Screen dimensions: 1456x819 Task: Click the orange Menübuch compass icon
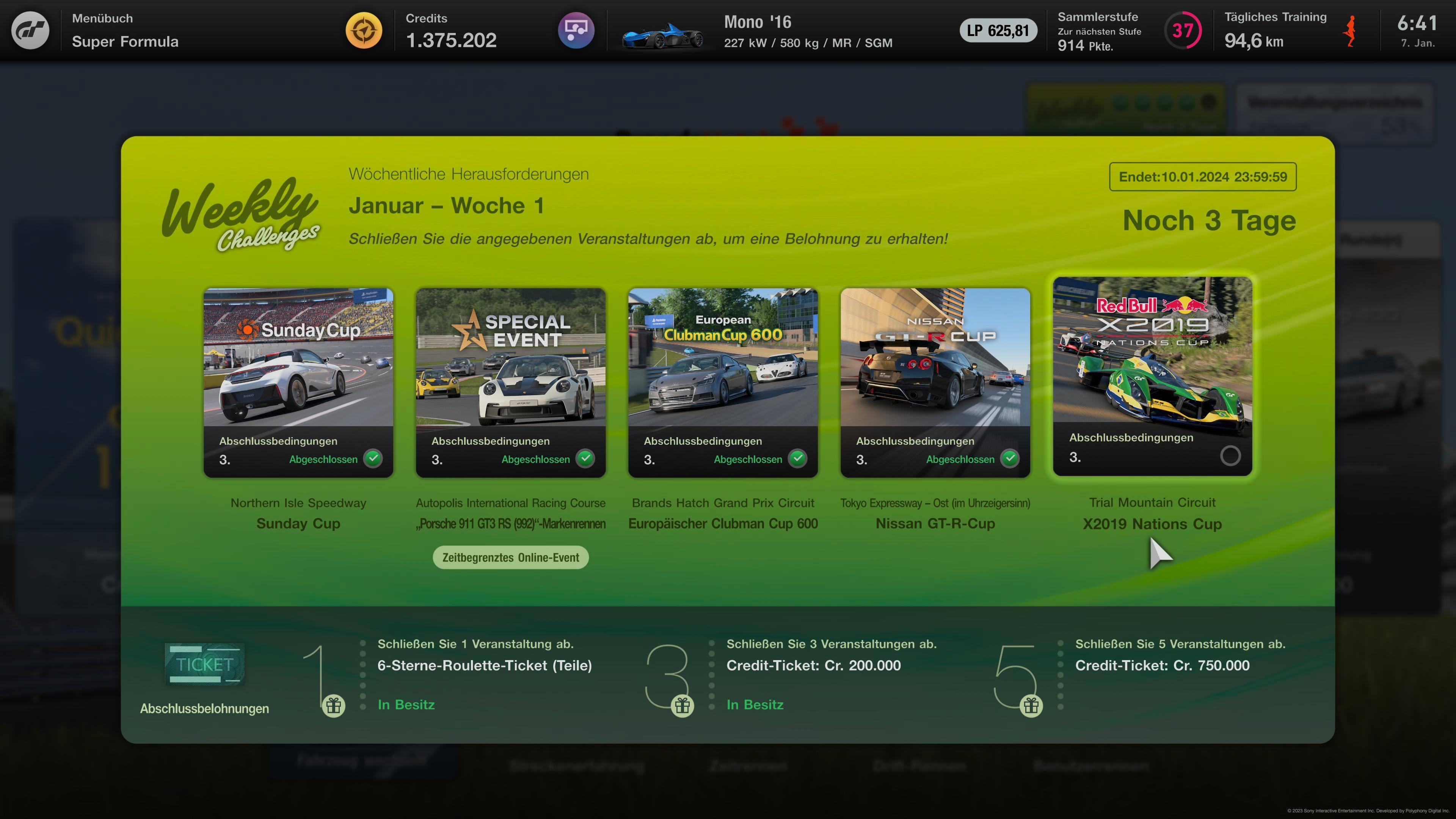[364, 30]
